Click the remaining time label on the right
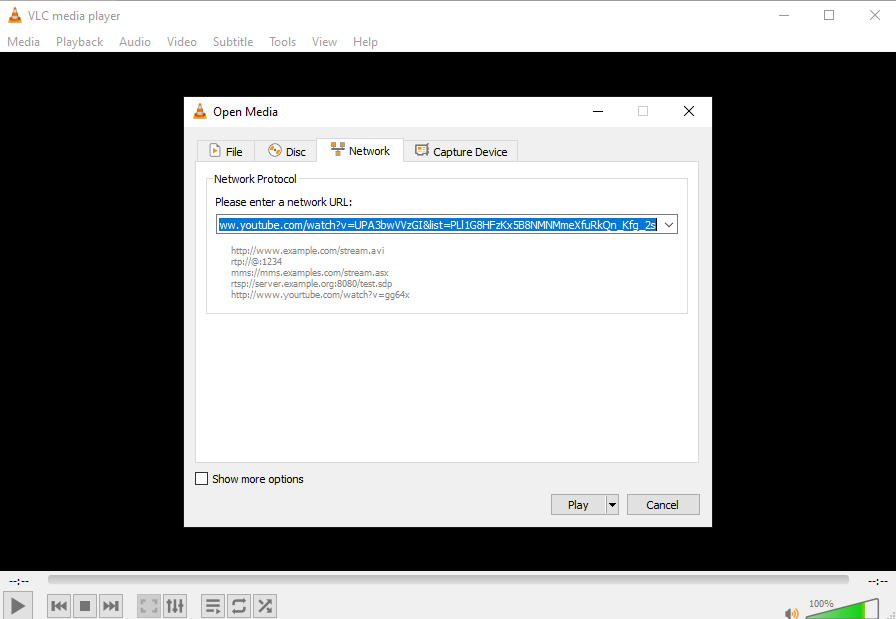This screenshot has height=619, width=896. pyautogui.click(x=877, y=581)
